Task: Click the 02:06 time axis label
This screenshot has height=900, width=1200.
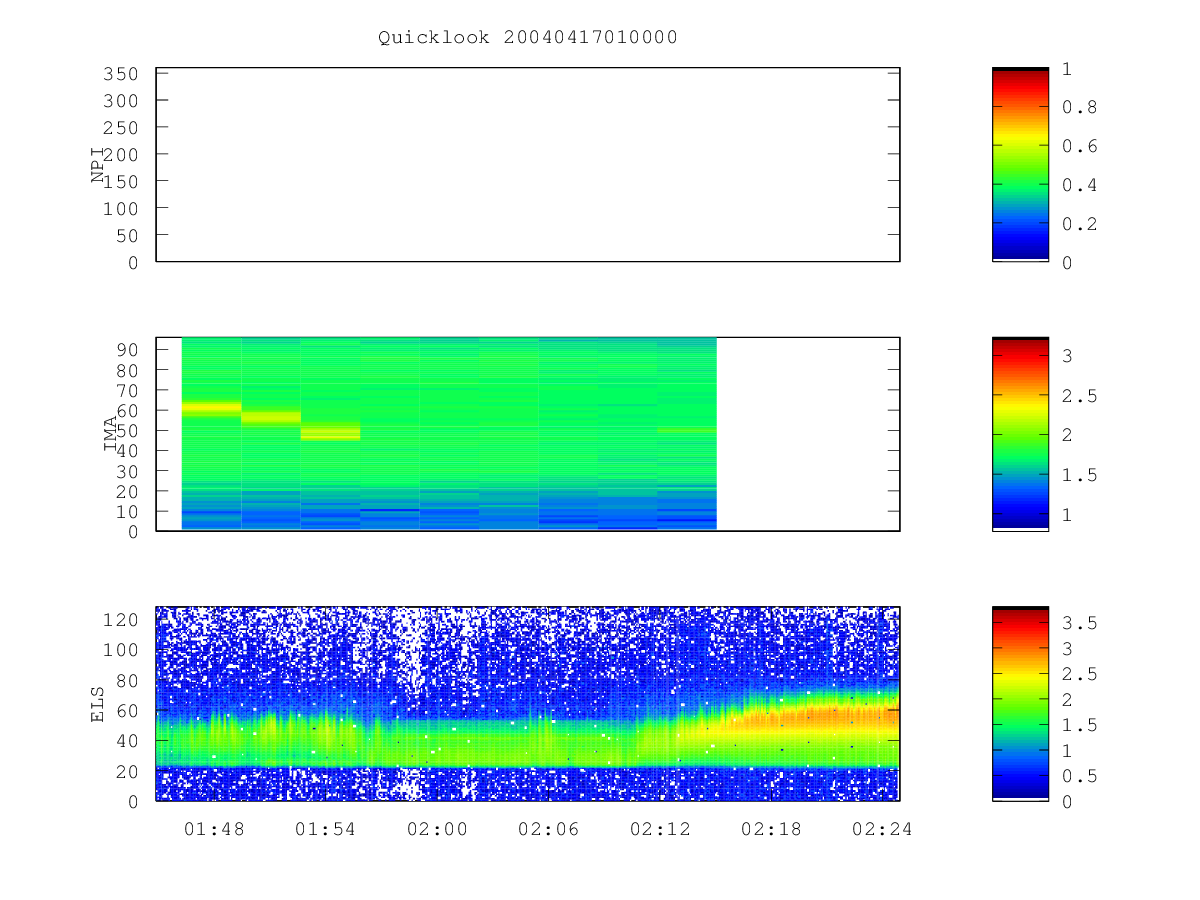Action: click(x=548, y=829)
